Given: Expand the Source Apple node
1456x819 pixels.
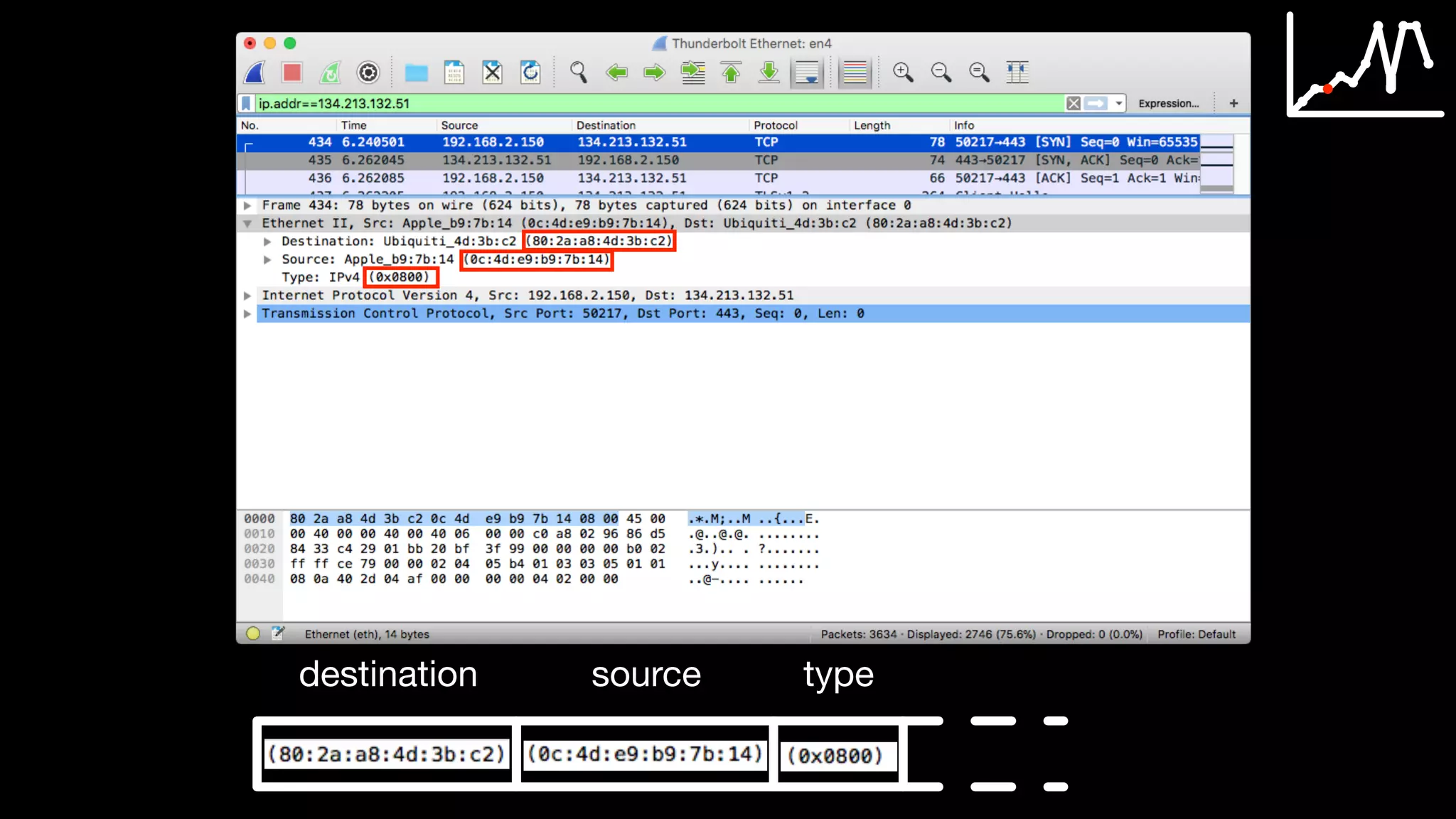Looking at the screenshot, I should click(267, 259).
